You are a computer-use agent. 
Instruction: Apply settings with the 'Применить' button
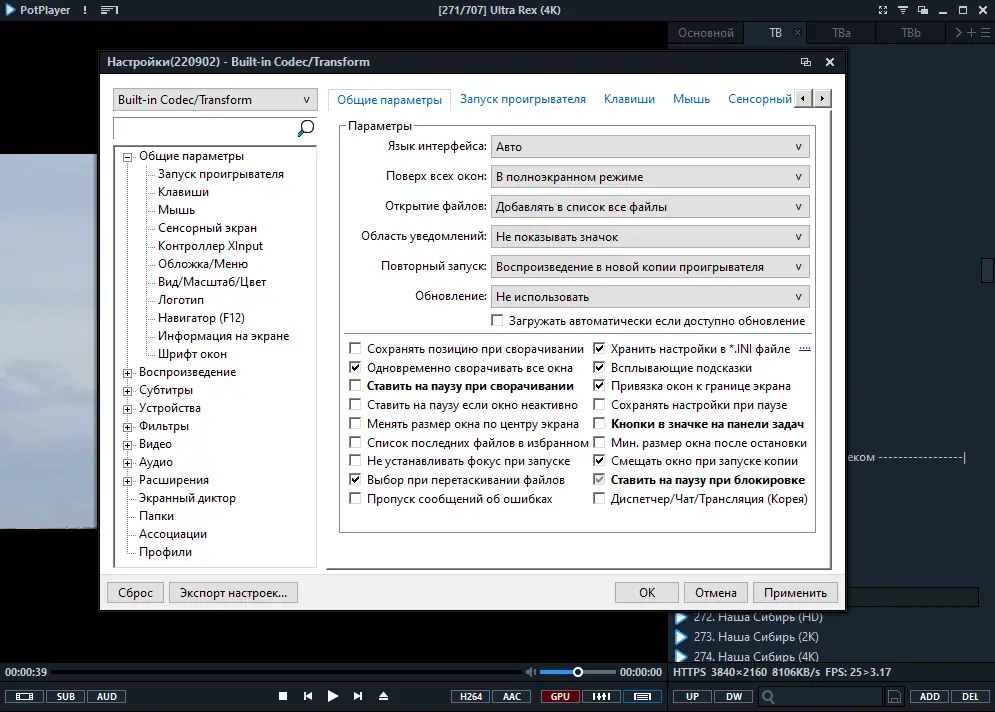click(795, 592)
